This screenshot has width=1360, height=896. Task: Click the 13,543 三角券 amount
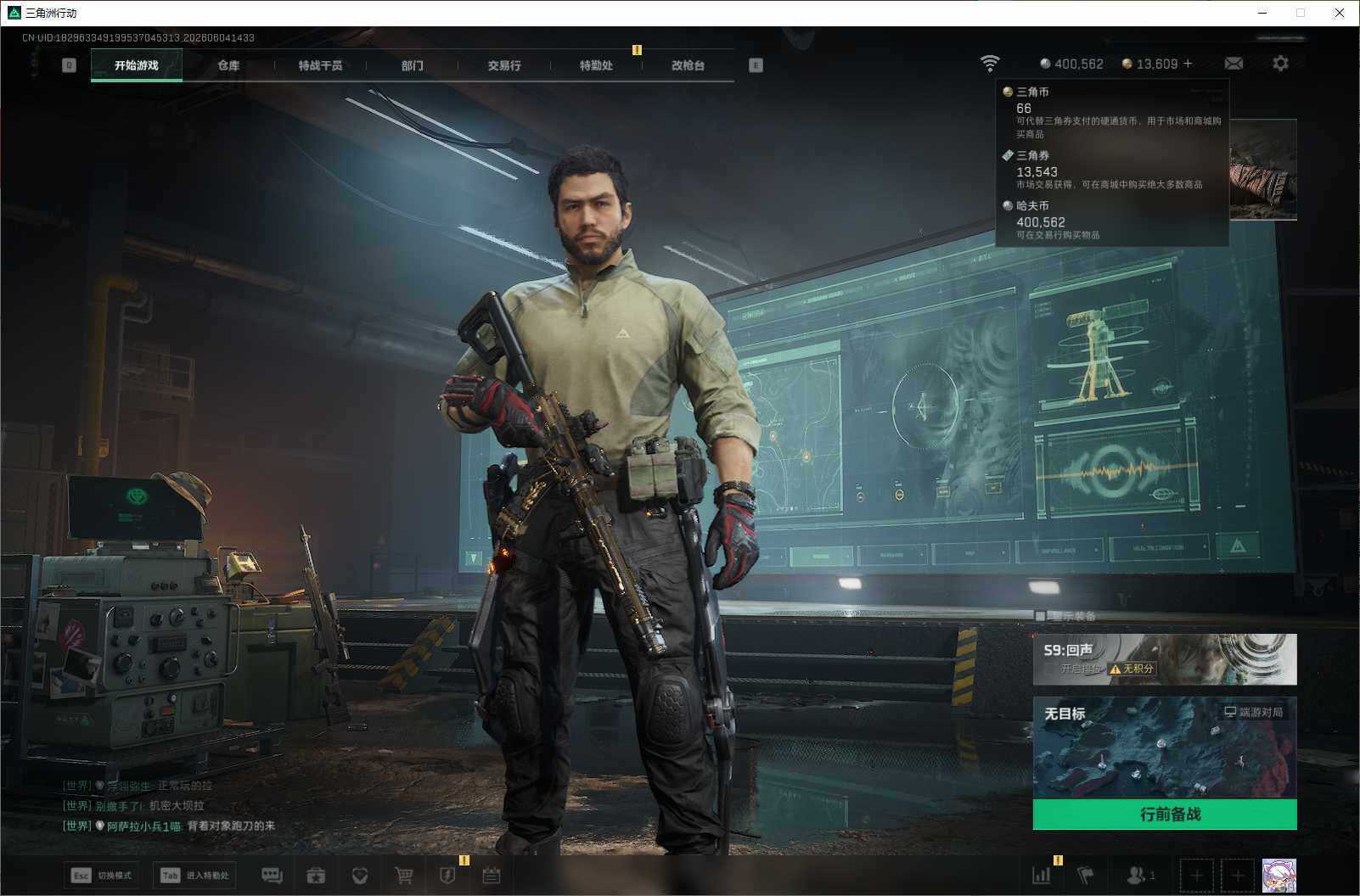coord(1037,171)
